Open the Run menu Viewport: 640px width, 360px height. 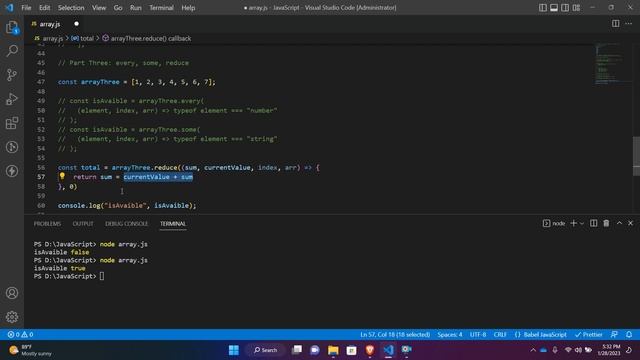136,8
